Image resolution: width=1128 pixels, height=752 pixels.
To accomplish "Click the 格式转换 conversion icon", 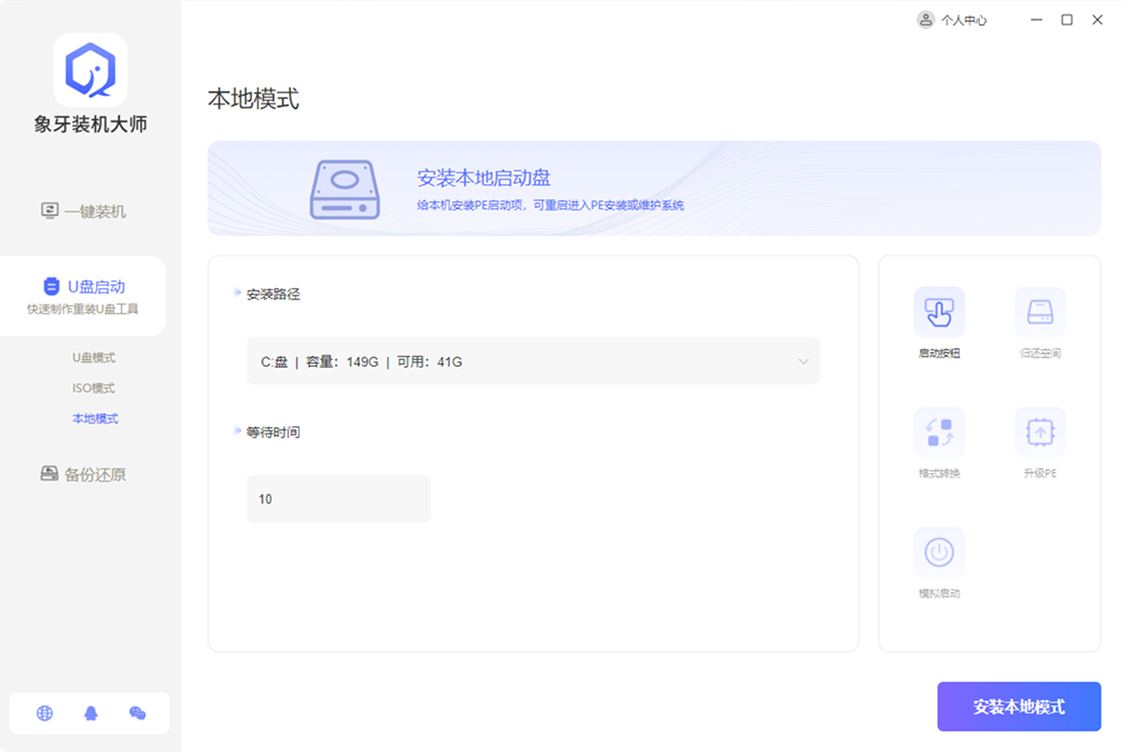I will click(938, 432).
